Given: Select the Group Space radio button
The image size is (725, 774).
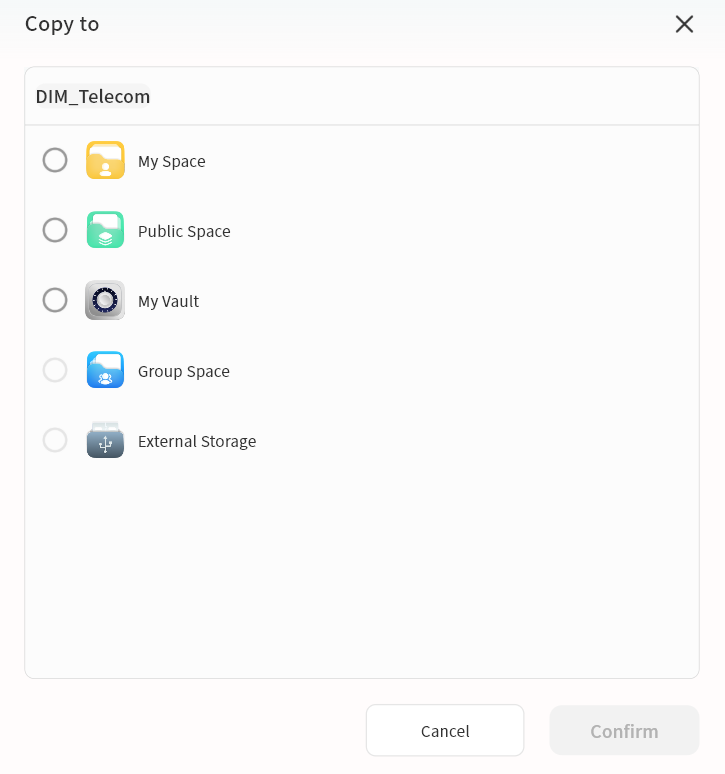Looking at the screenshot, I should [x=55, y=370].
